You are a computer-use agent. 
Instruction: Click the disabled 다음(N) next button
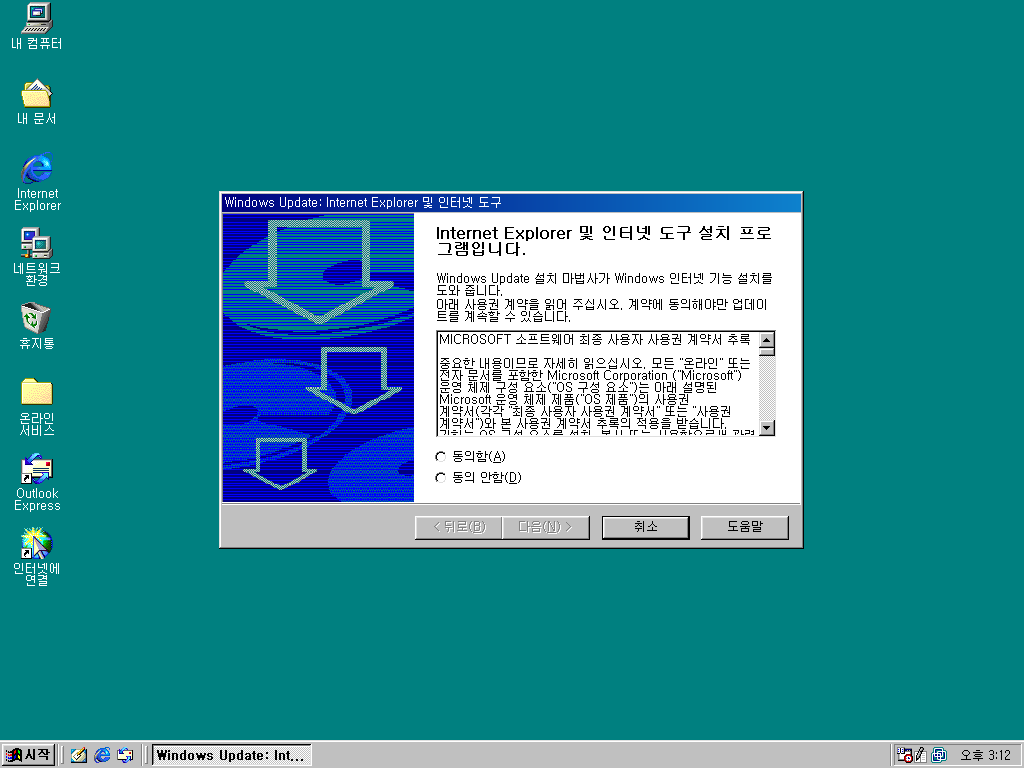(x=546, y=527)
